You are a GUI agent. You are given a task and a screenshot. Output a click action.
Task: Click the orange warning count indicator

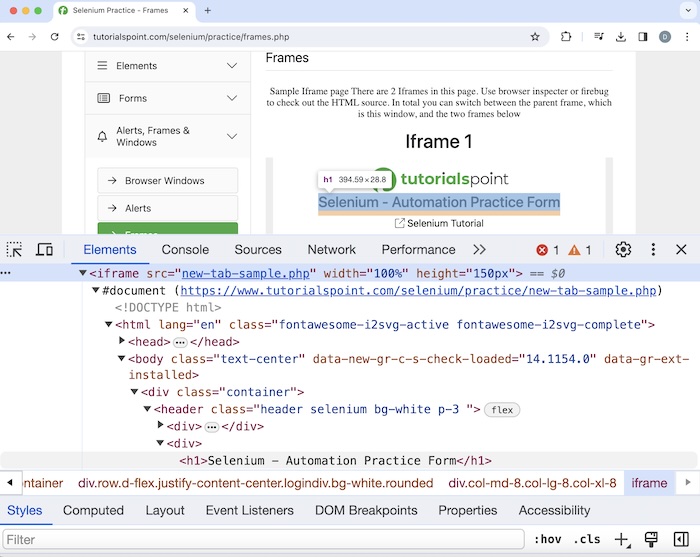click(x=579, y=250)
